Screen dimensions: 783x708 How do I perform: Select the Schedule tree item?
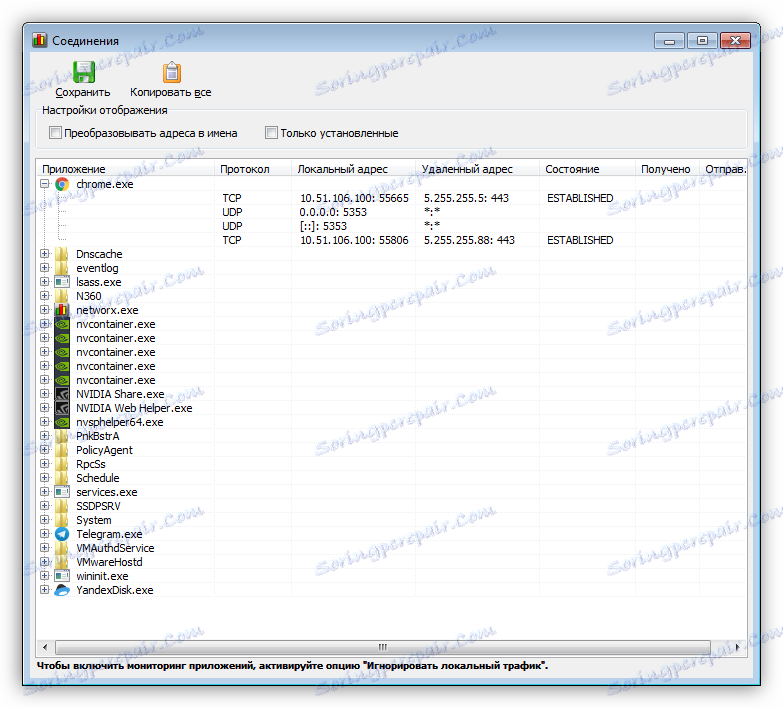(x=97, y=478)
